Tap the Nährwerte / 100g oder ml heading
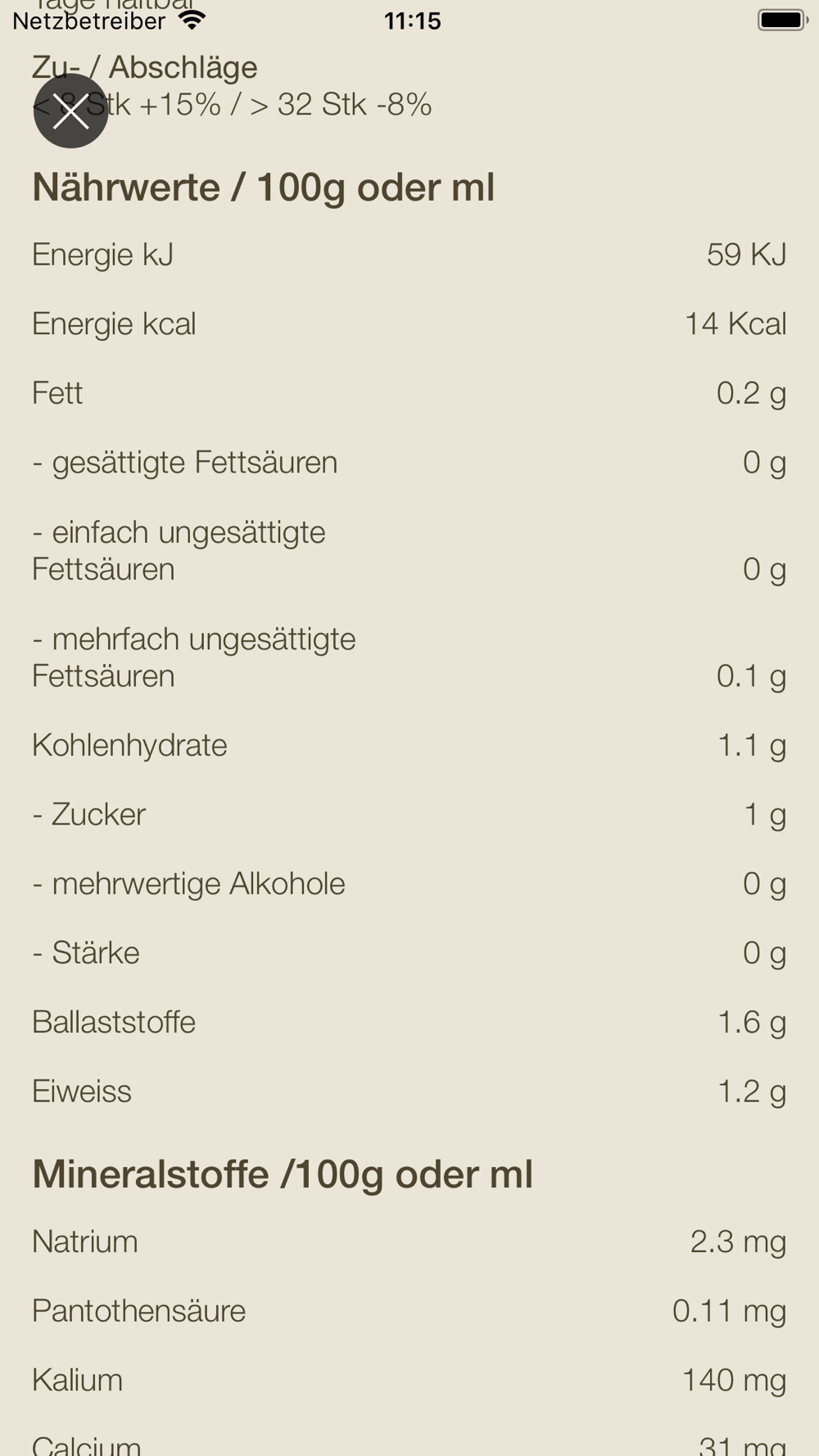 point(263,188)
